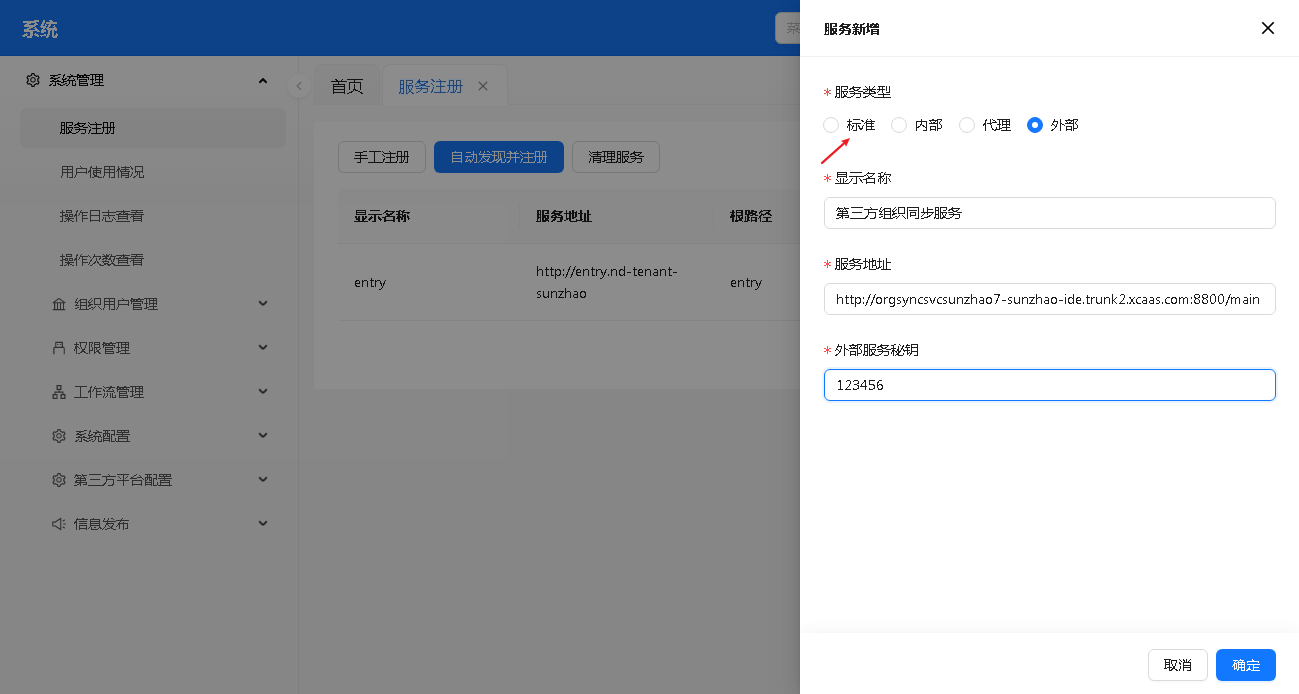Click the entry display name cell
The height and width of the screenshot is (694, 1299).
[x=370, y=283]
